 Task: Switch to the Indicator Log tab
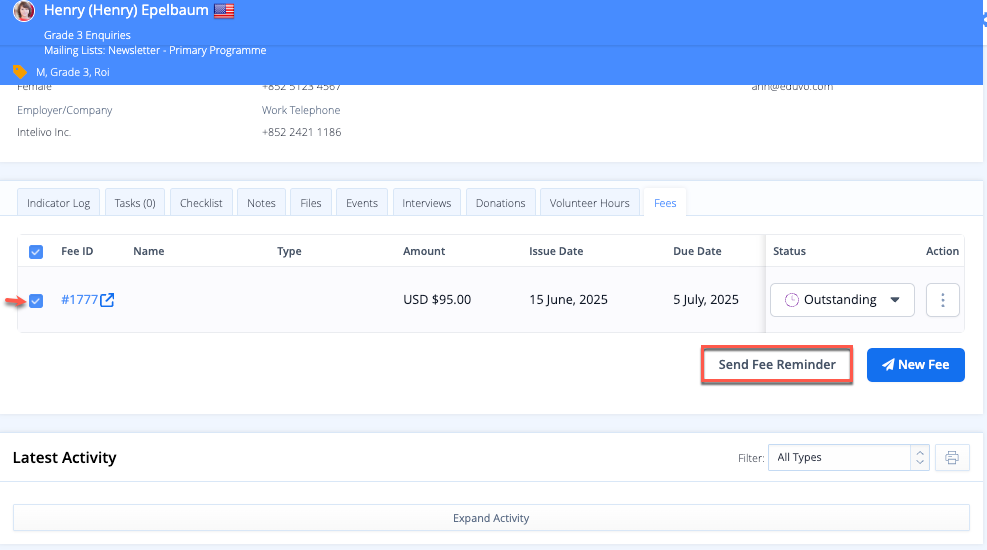pyautogui.click(x=58, y=203)
